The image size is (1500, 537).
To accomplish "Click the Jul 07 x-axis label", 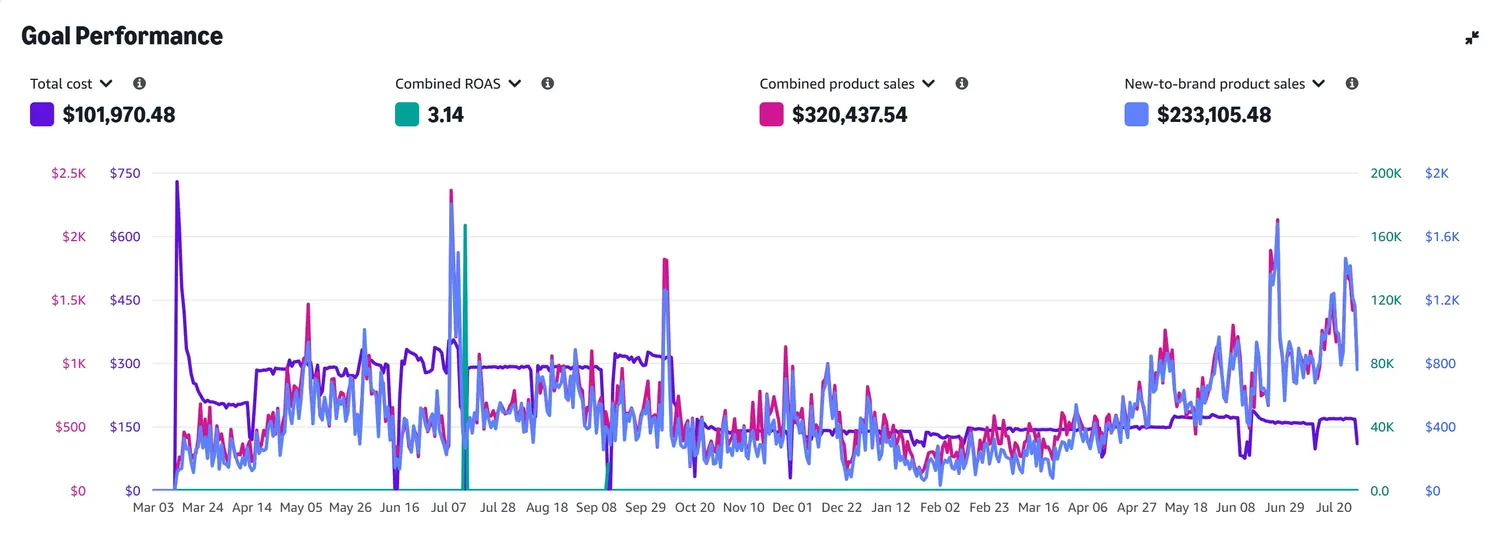I will coord(448,508).
